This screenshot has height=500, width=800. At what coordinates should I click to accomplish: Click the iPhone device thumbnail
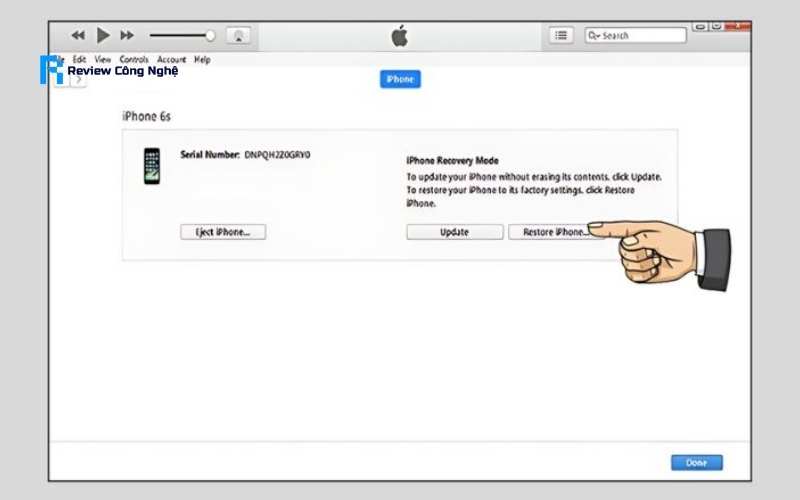click(152, 166)
